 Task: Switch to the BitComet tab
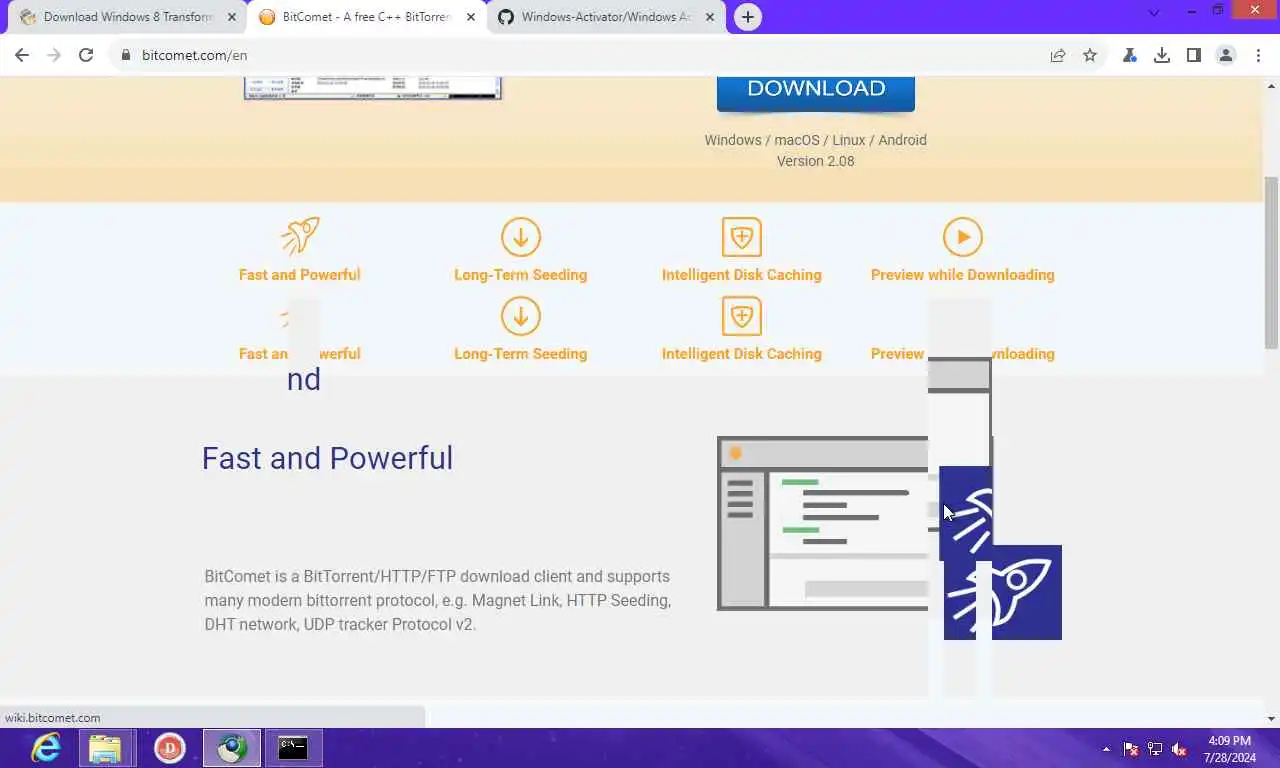[x=367, y=17]
